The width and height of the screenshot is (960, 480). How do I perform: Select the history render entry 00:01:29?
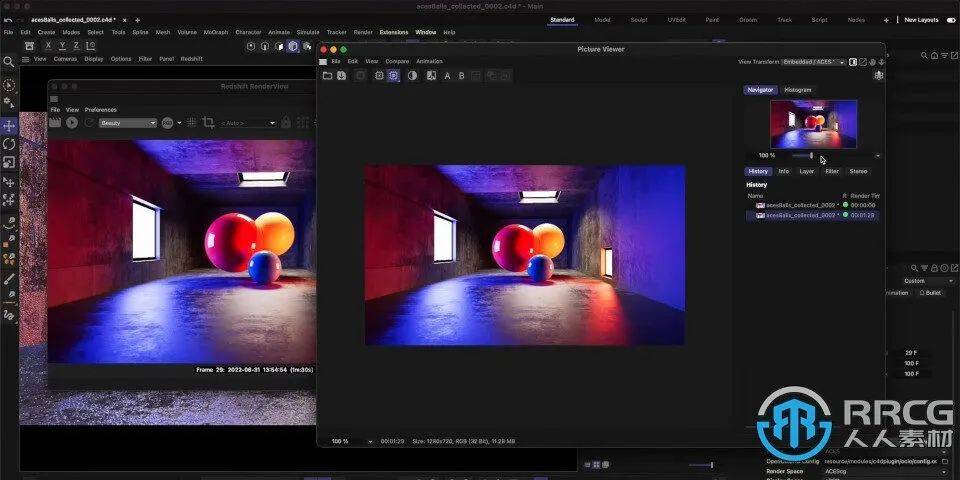(812, 216)
